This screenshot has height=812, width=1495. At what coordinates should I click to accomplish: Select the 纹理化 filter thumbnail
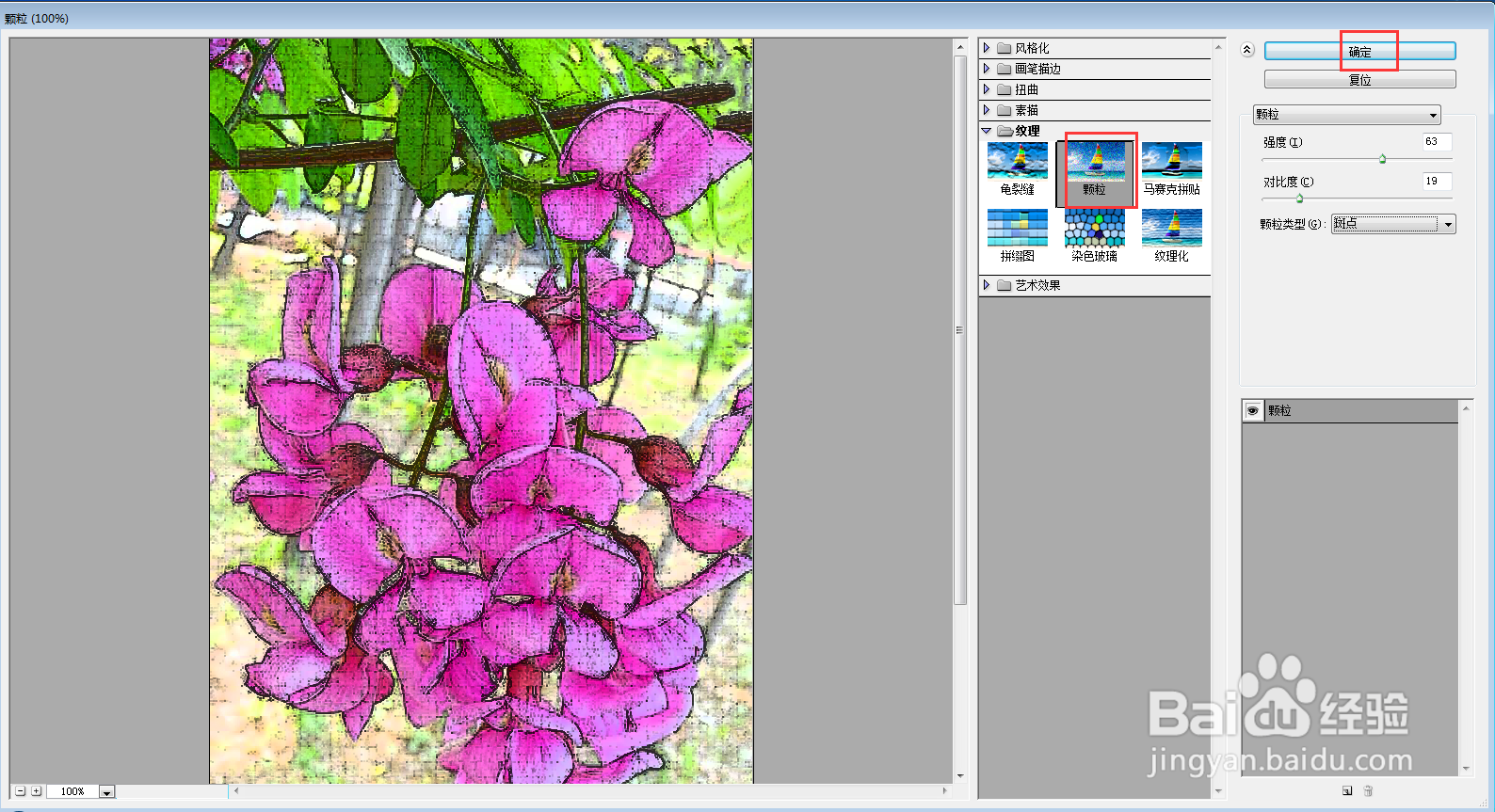[x=1172, y=236]
